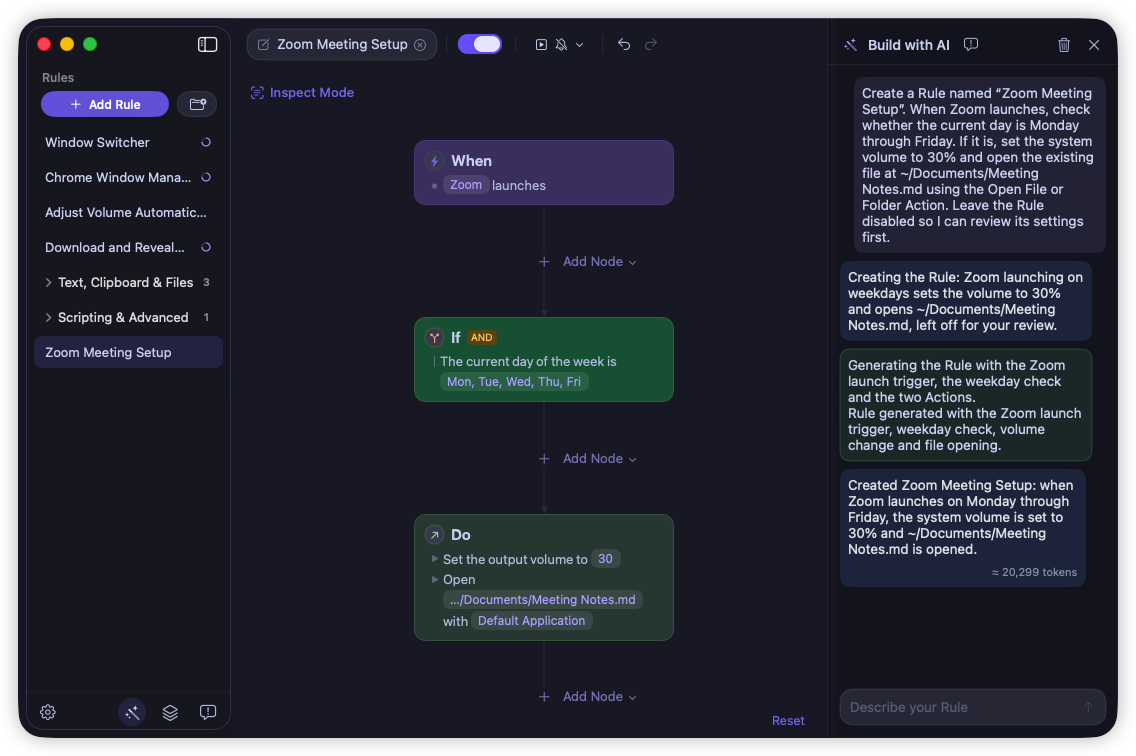The height and width of the screenshot is (756, 1136).
Task: Open AI panel feedback bubble icon
Action: click(971, 45)
